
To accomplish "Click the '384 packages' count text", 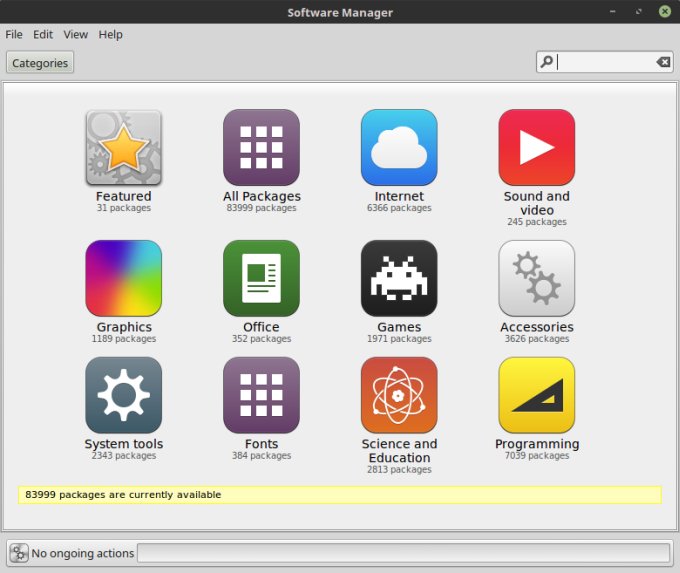I will 261,455.
